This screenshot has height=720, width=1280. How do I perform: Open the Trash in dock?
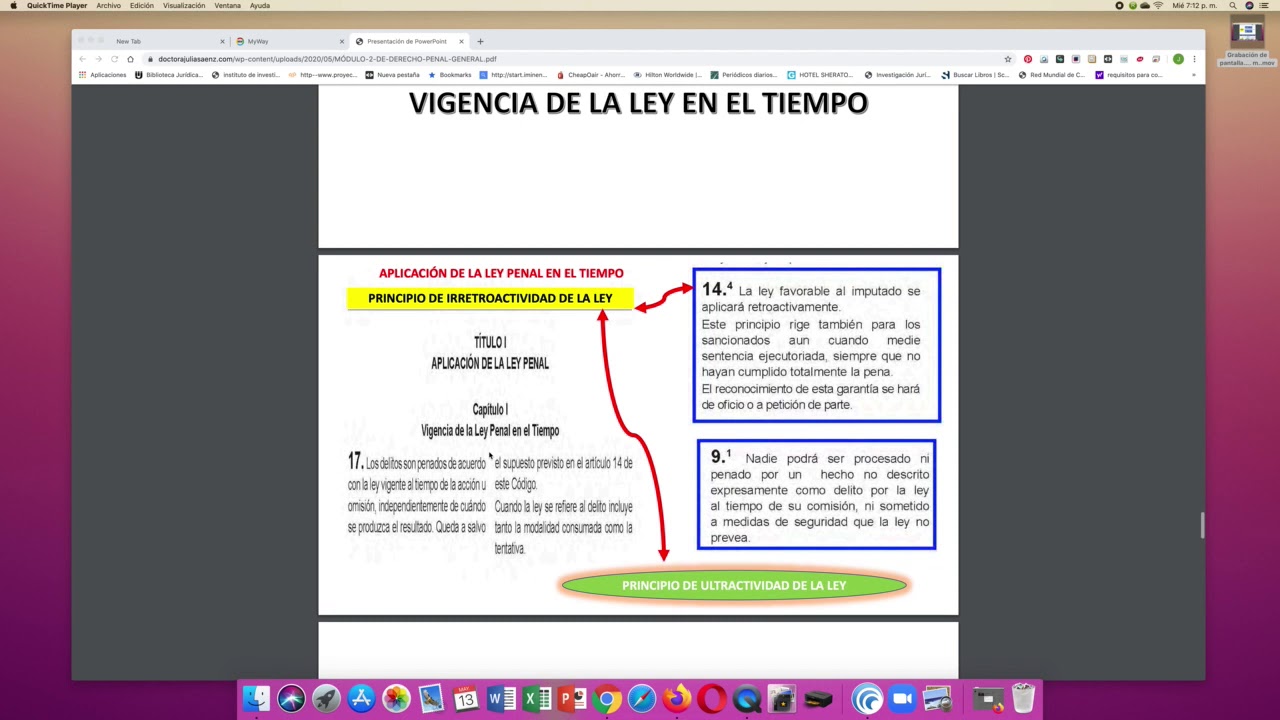tap(1023, 698)
